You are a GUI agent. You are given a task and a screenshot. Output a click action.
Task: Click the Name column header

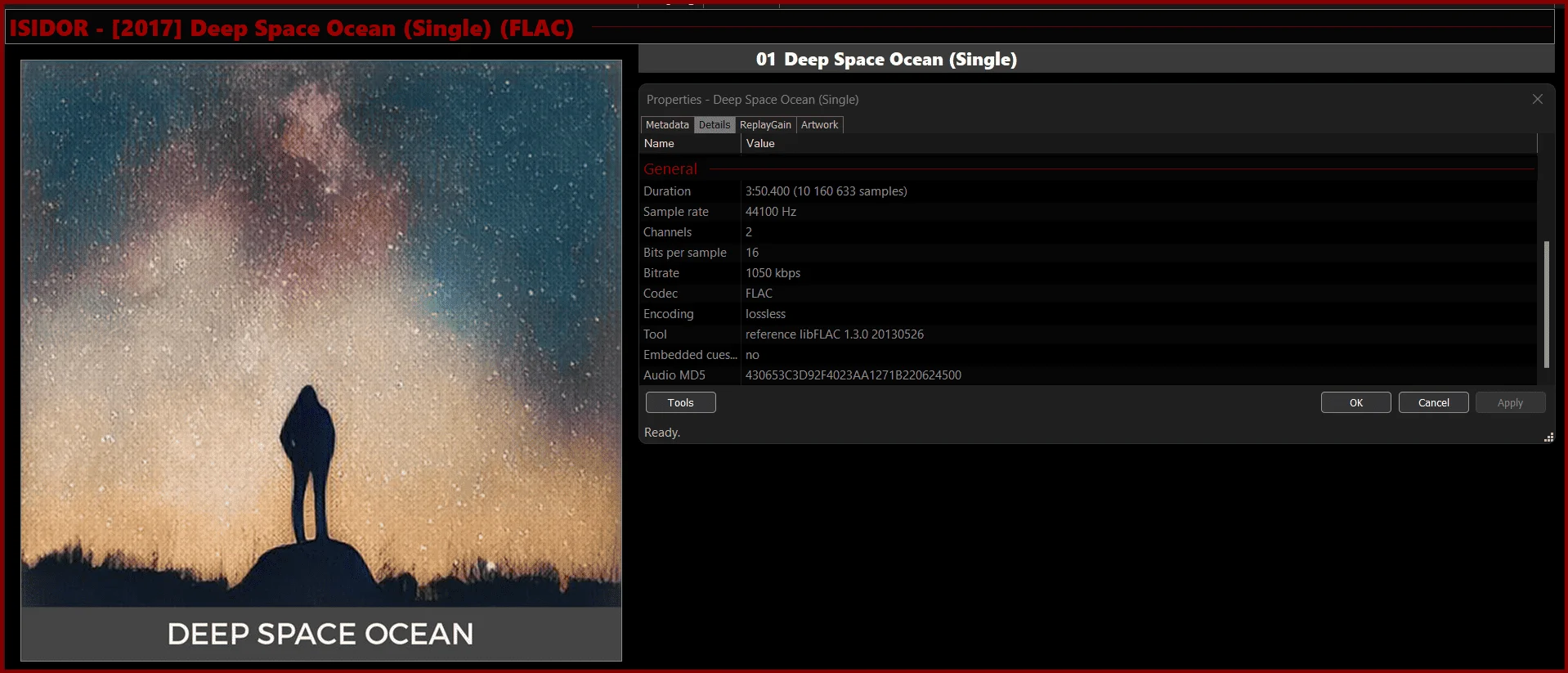690,144
